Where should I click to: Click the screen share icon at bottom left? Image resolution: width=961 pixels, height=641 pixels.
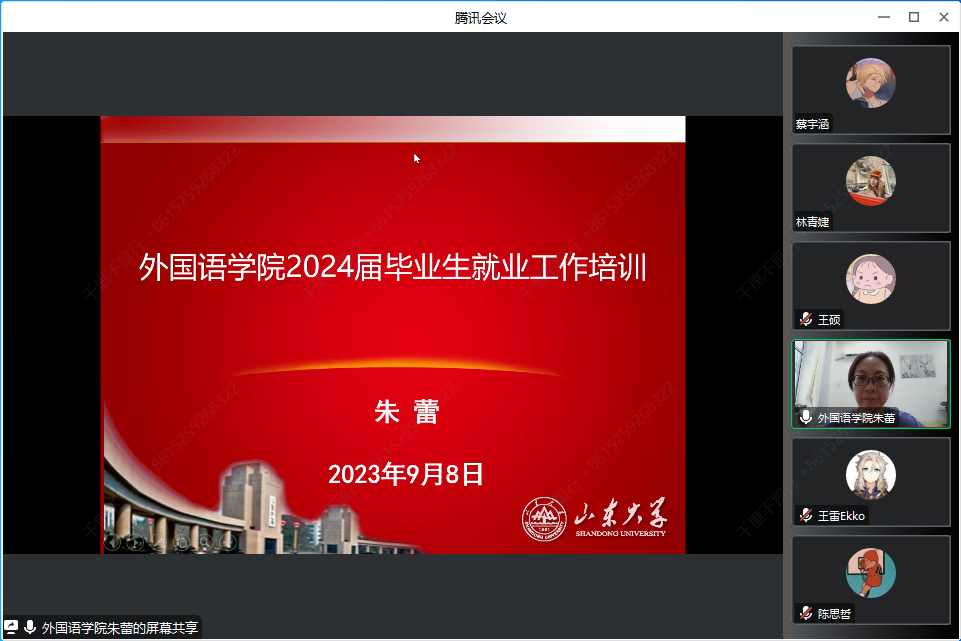coord(12,628)
